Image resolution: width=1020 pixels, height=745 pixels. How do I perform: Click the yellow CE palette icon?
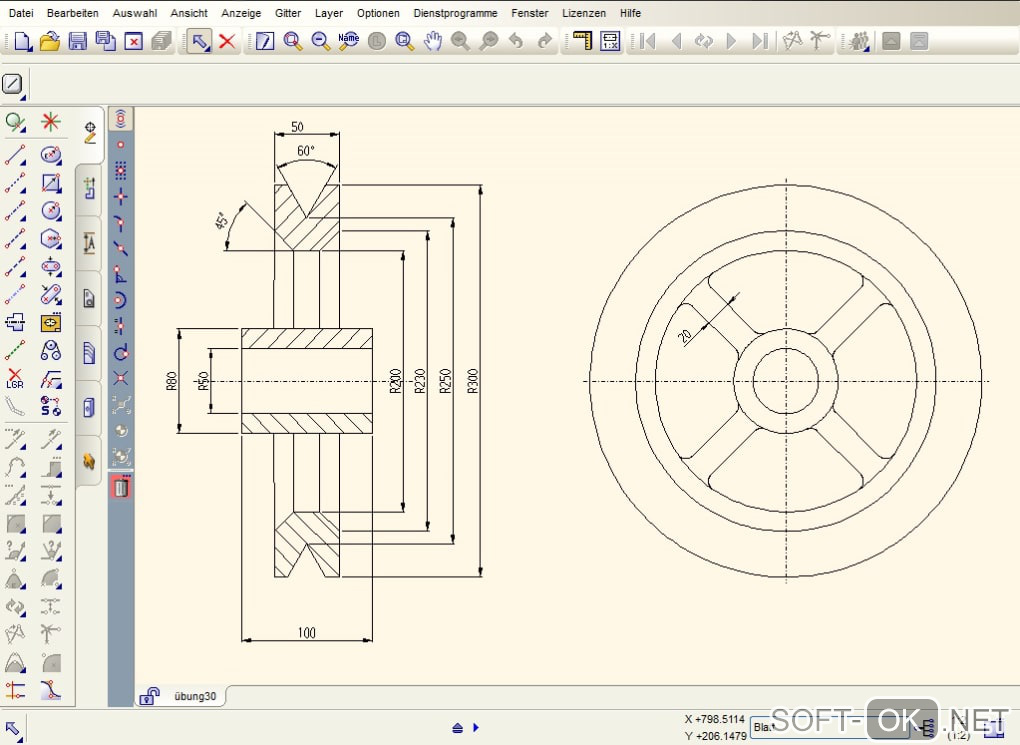(x=51, y=323)
